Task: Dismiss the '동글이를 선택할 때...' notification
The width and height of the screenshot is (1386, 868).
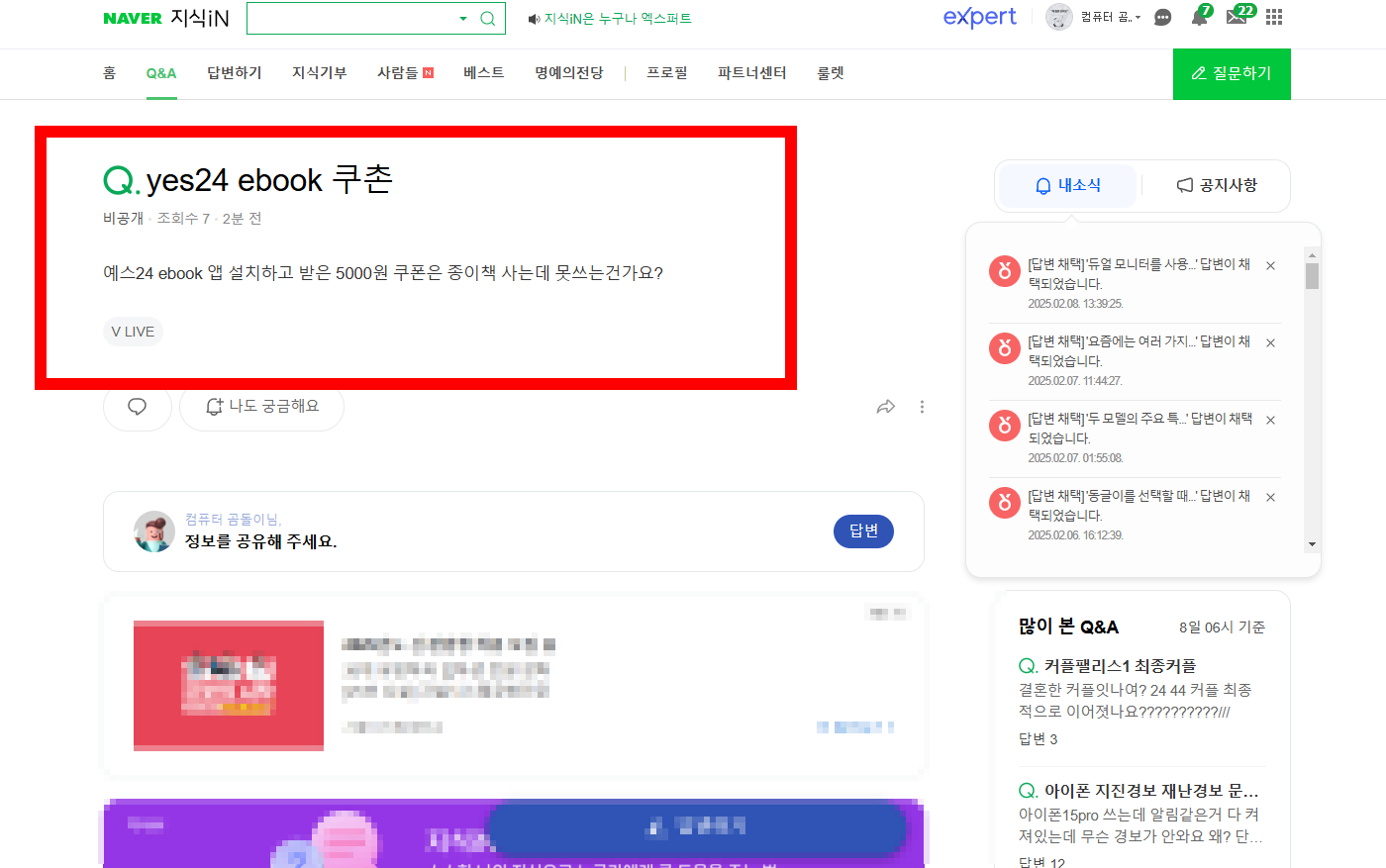Action: coord(1270,498)
